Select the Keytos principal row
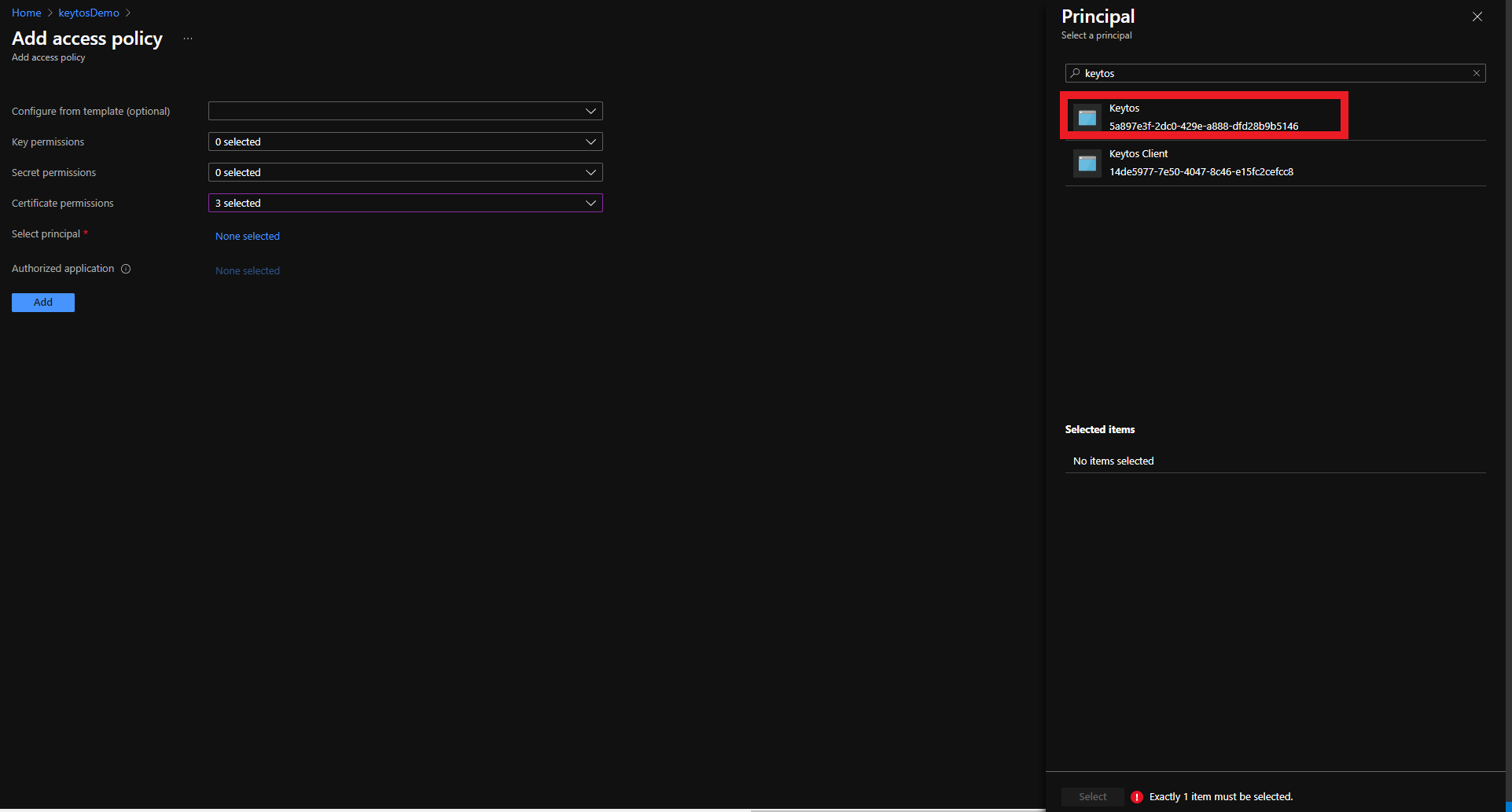This screenshot has width=1512, height=812. tap(1275, 117)
